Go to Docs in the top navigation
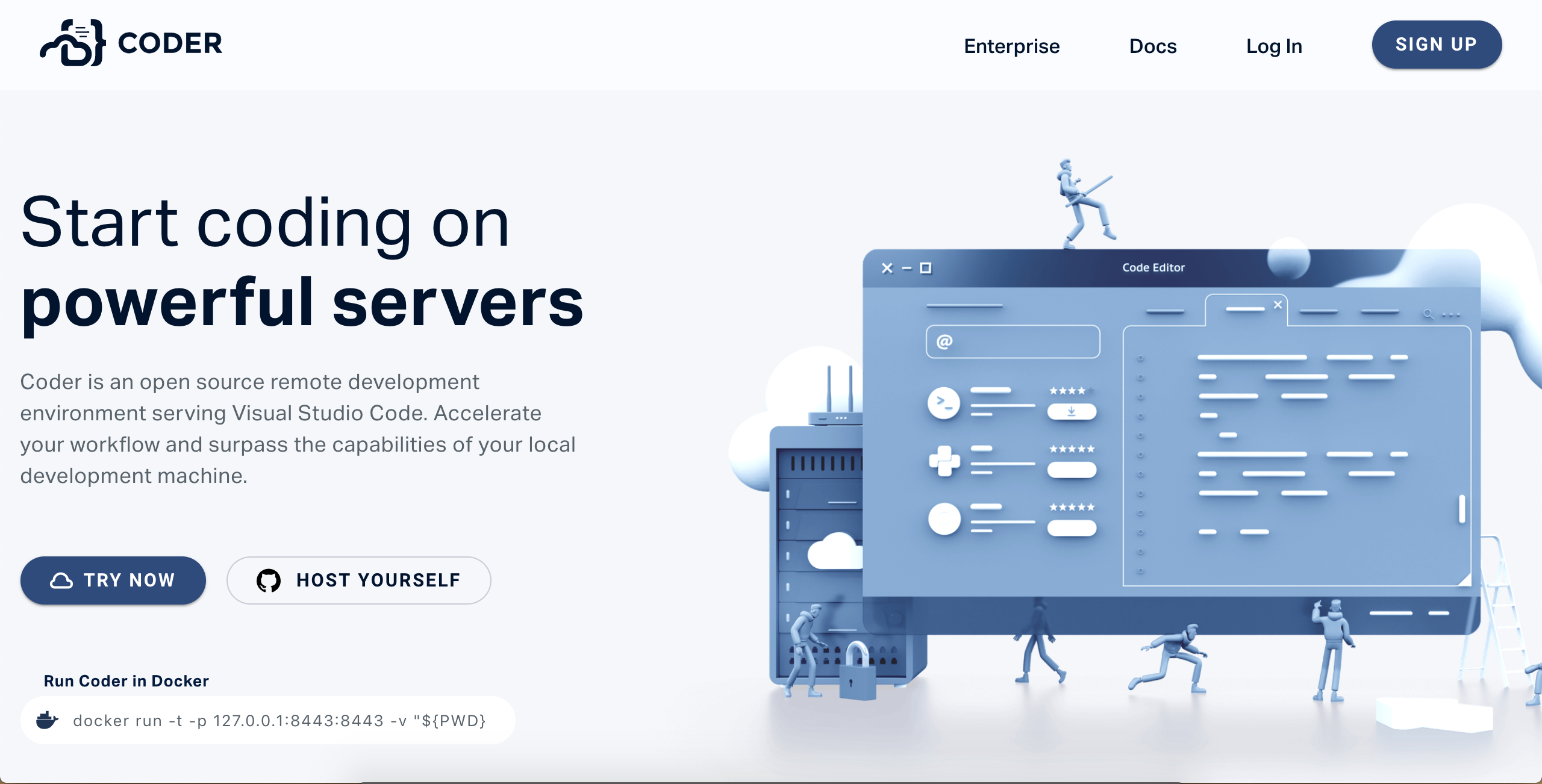 tap(1153, 46)
